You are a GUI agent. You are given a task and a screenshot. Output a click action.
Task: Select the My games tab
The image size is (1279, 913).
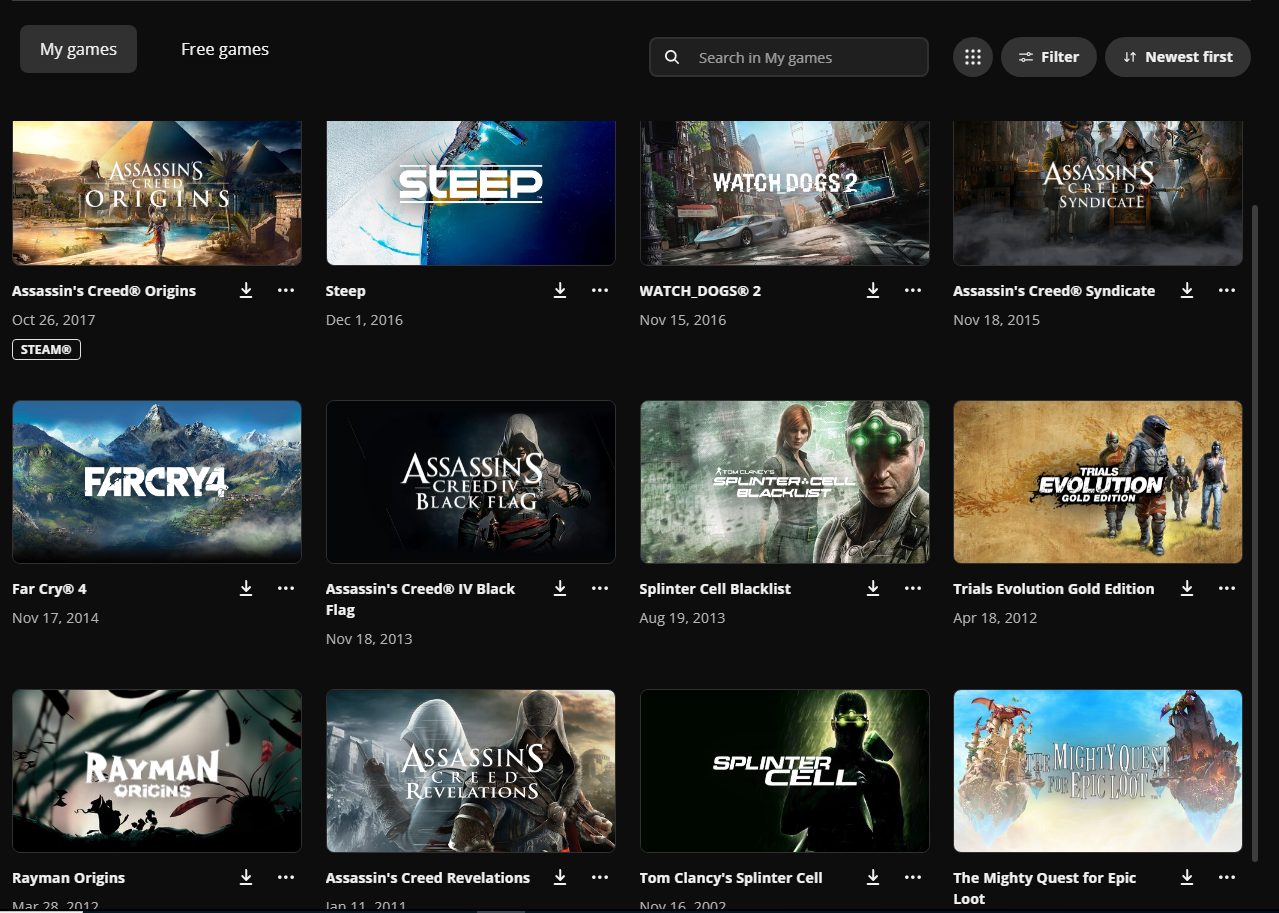78,49
